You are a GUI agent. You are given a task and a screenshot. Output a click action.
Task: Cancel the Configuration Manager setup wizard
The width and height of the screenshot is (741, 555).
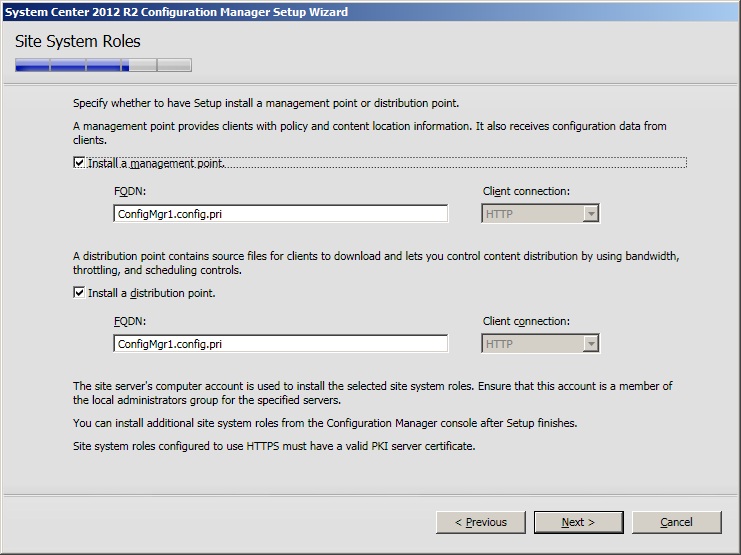676,522
